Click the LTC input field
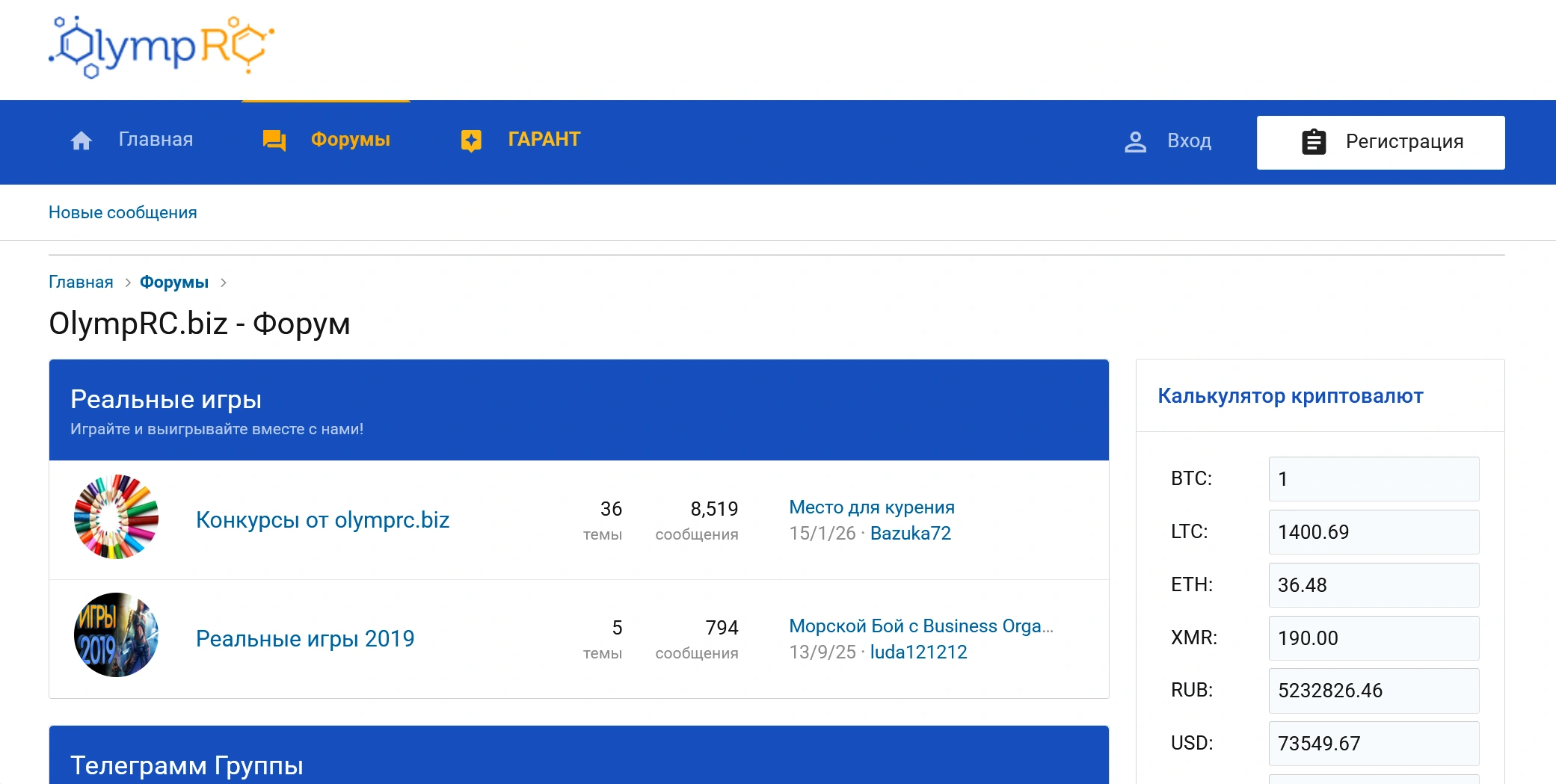 (1374, 532)
